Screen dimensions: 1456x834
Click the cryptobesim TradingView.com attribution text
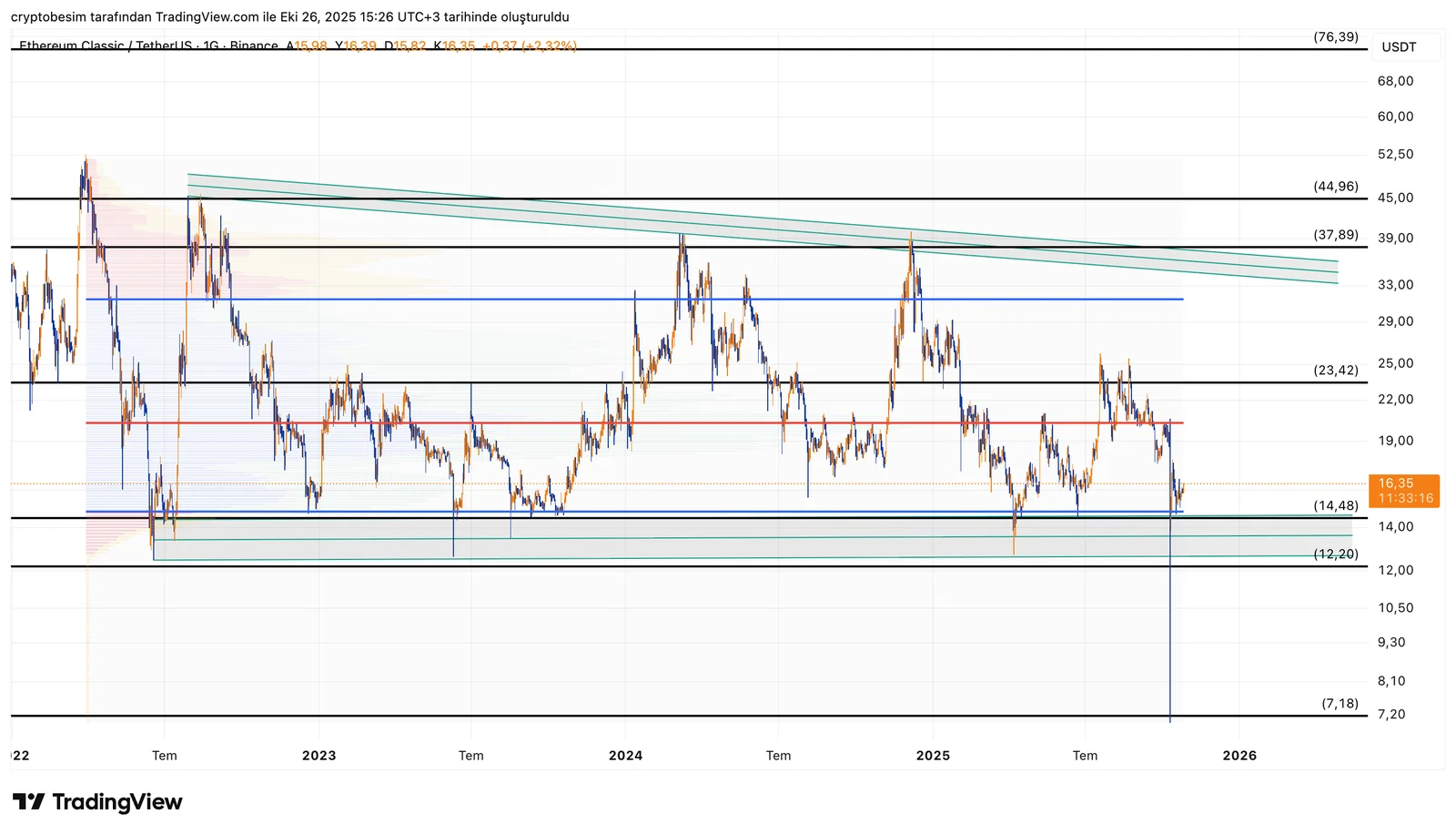pos(289,17)
